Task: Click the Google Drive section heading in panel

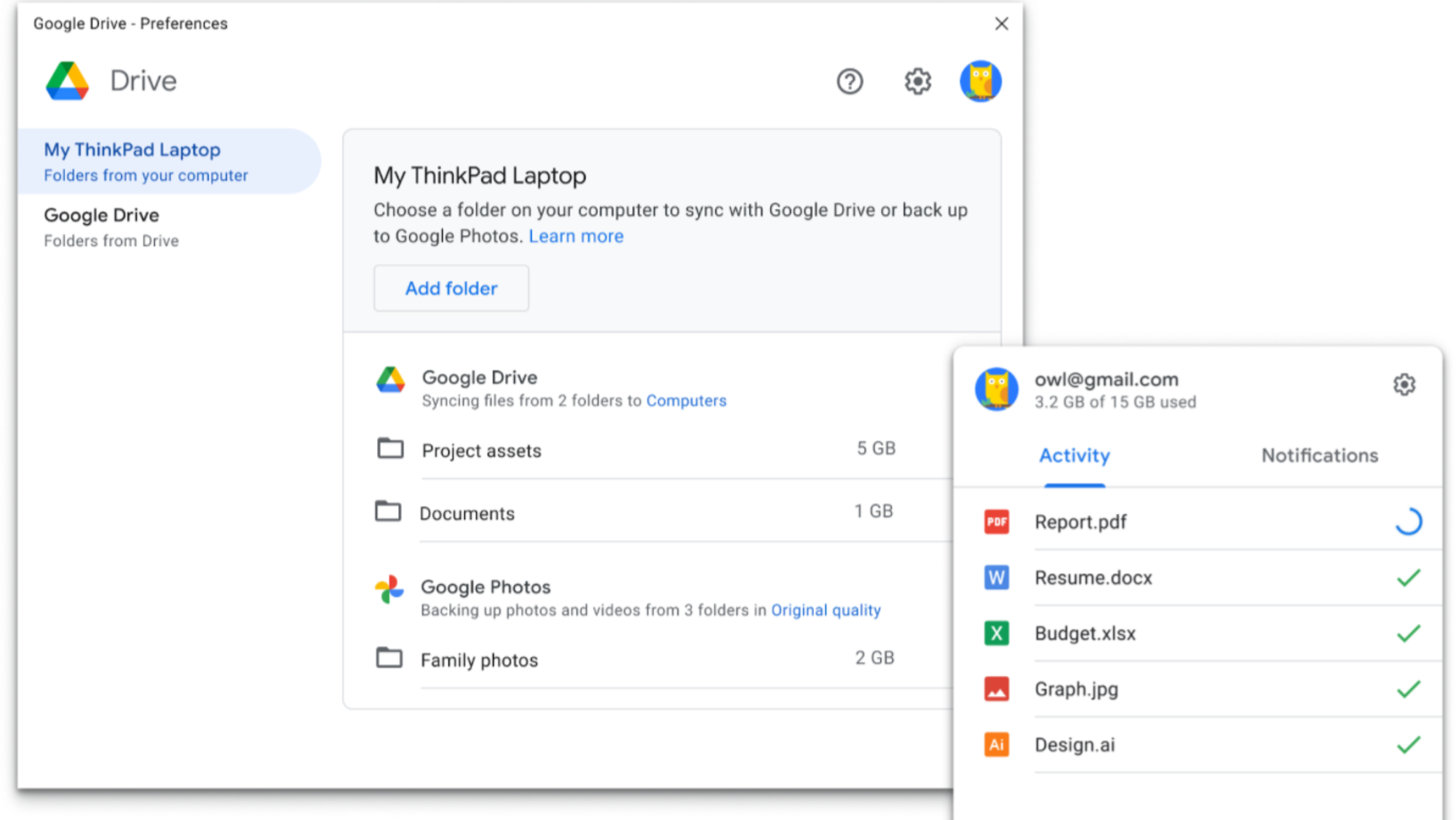Action: [480, 377]
